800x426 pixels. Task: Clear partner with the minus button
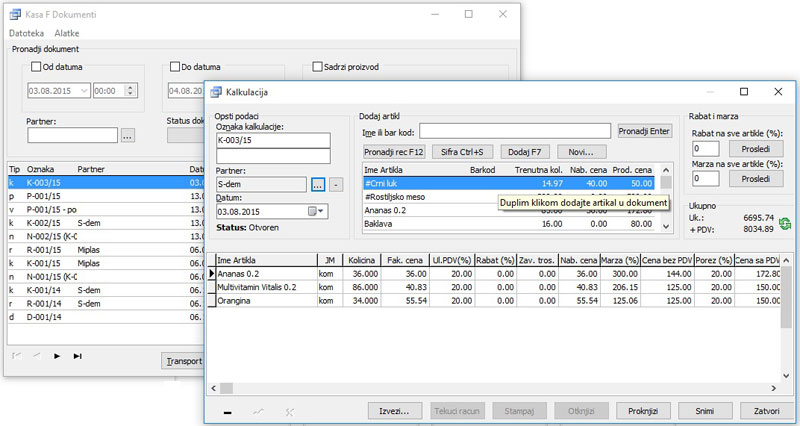[336, 185]
